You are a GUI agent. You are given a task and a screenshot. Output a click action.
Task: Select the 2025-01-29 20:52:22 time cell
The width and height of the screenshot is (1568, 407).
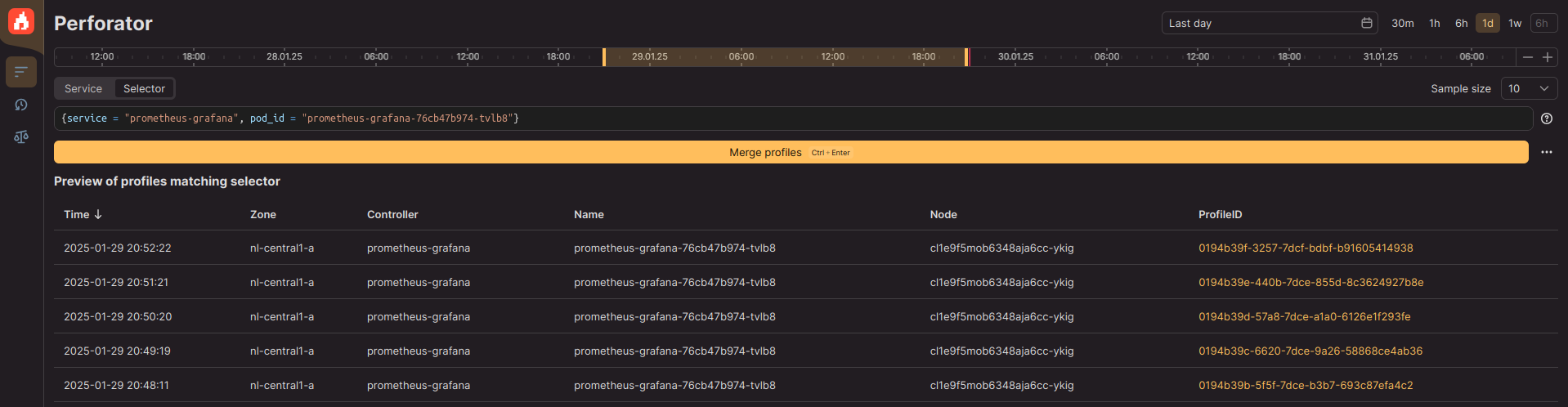click(118, 248)
